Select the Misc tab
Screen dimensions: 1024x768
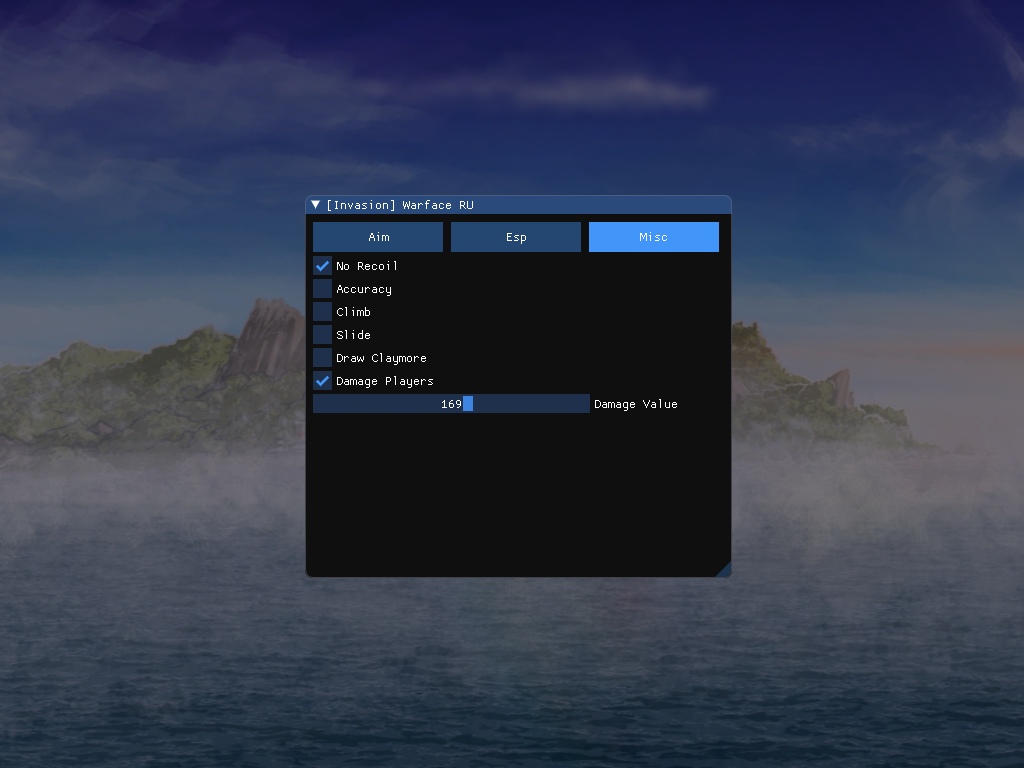[x=654, y=237]
